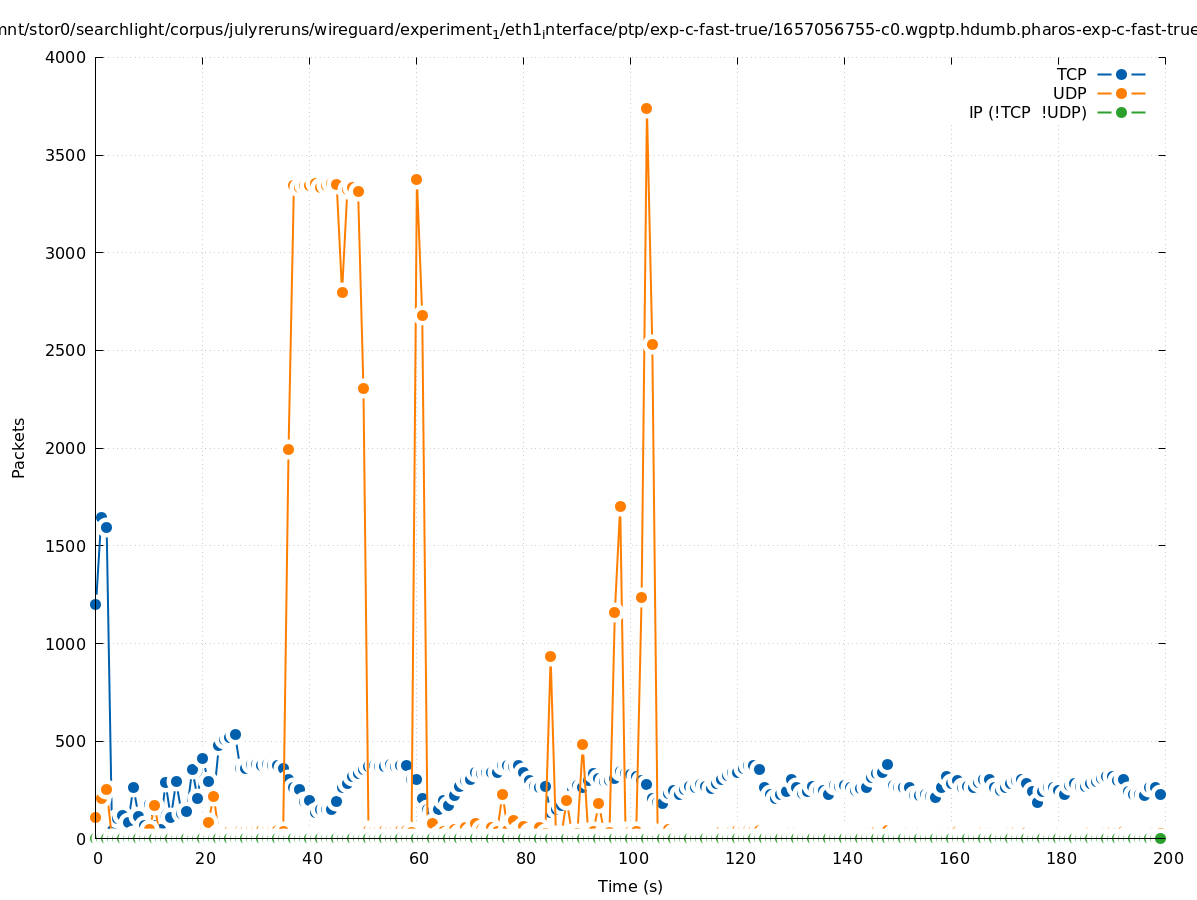Click the 100 tick on time axis

[x=632, y=858]
